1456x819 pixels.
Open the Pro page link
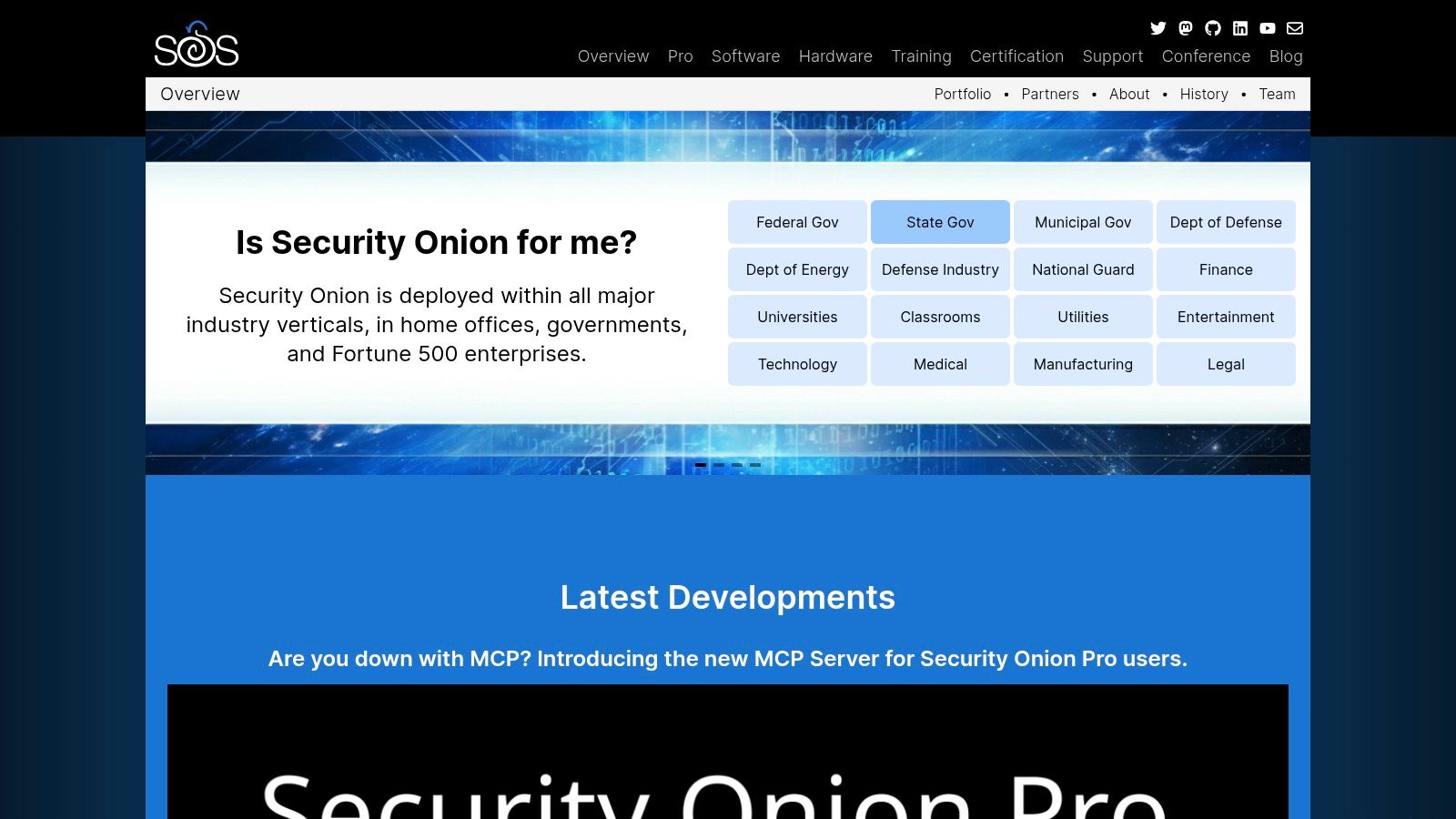point(680,56)
